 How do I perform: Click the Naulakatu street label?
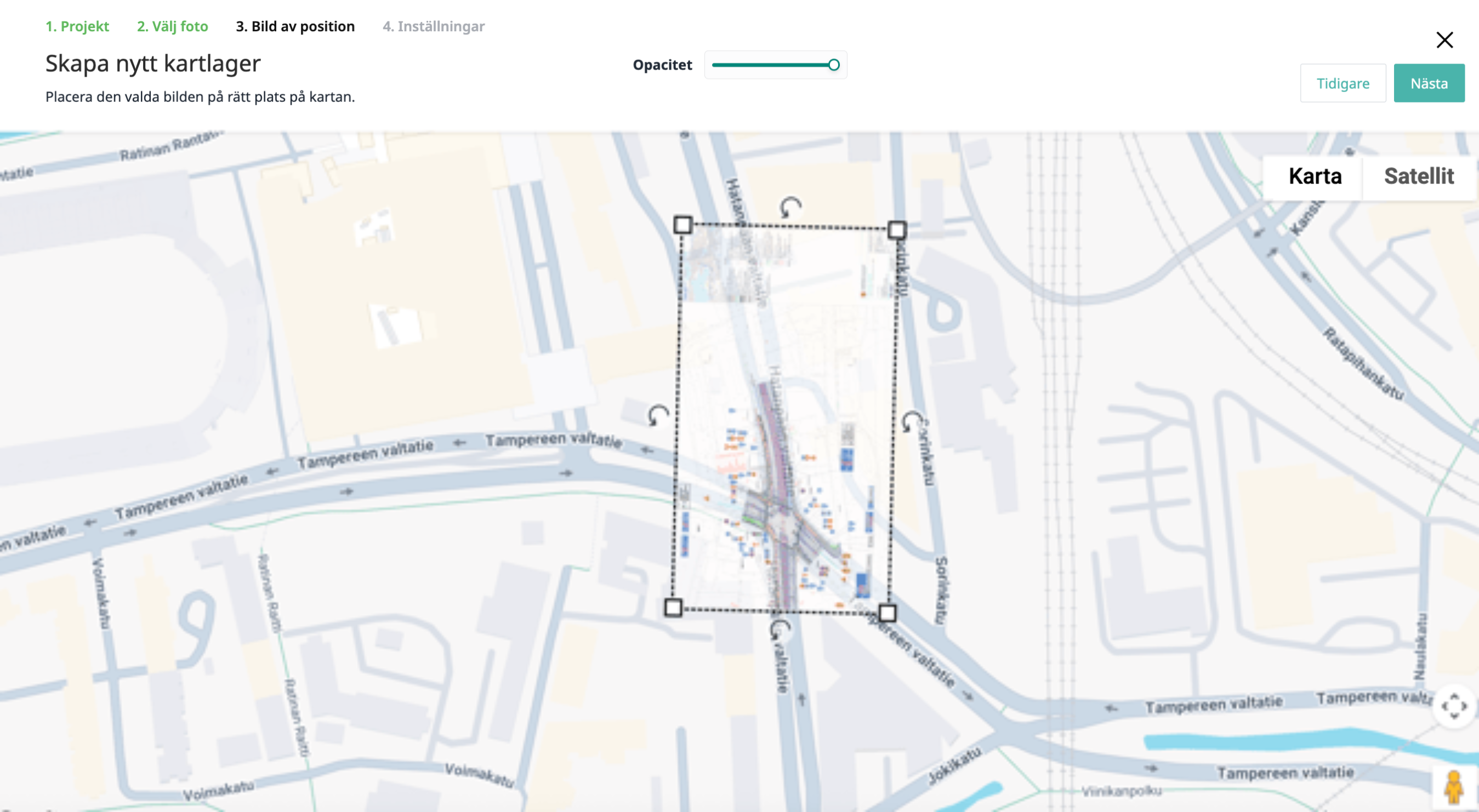(1420, 646)
